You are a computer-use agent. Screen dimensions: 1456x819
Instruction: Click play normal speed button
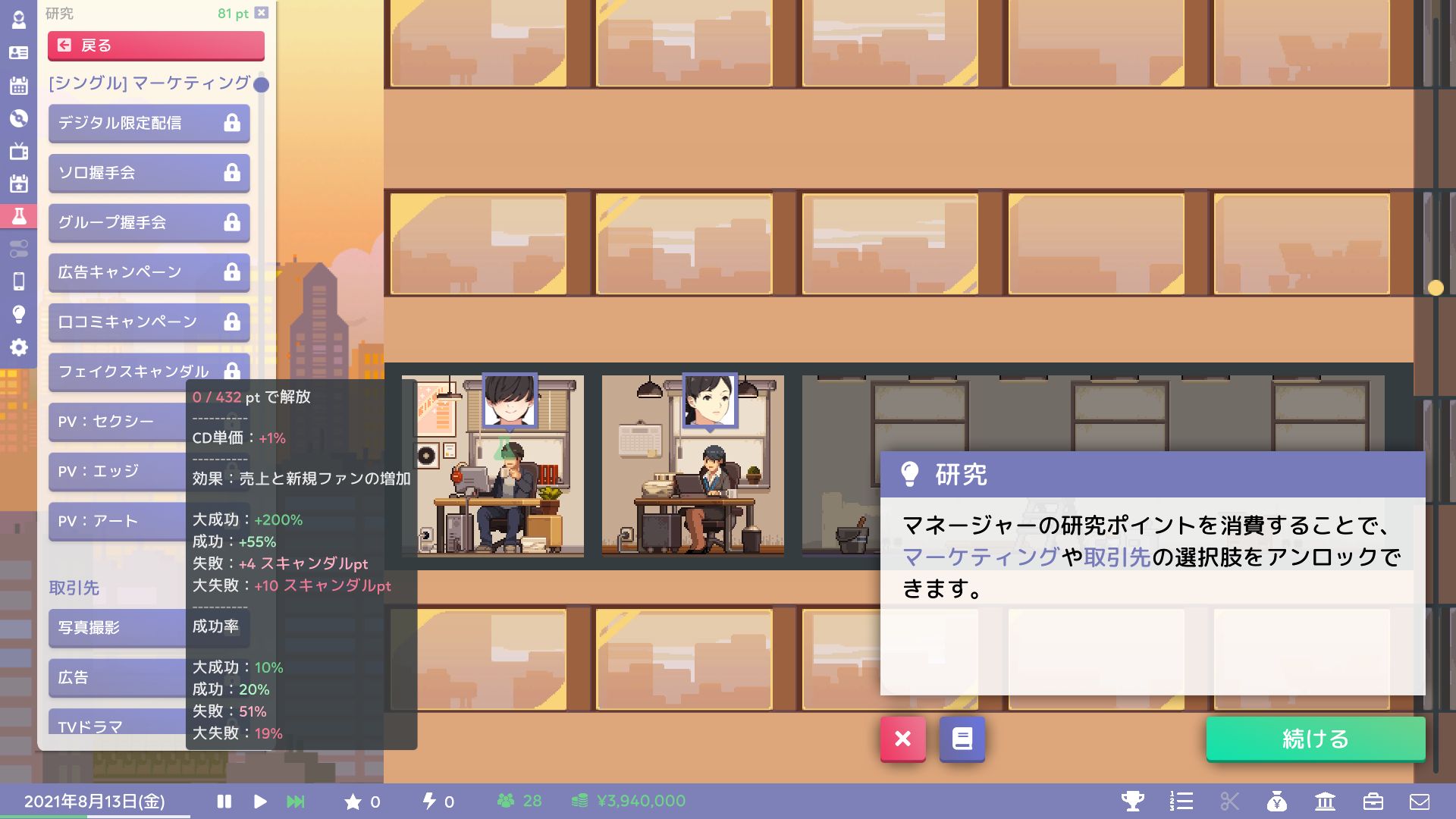click(x=259, y=801)
